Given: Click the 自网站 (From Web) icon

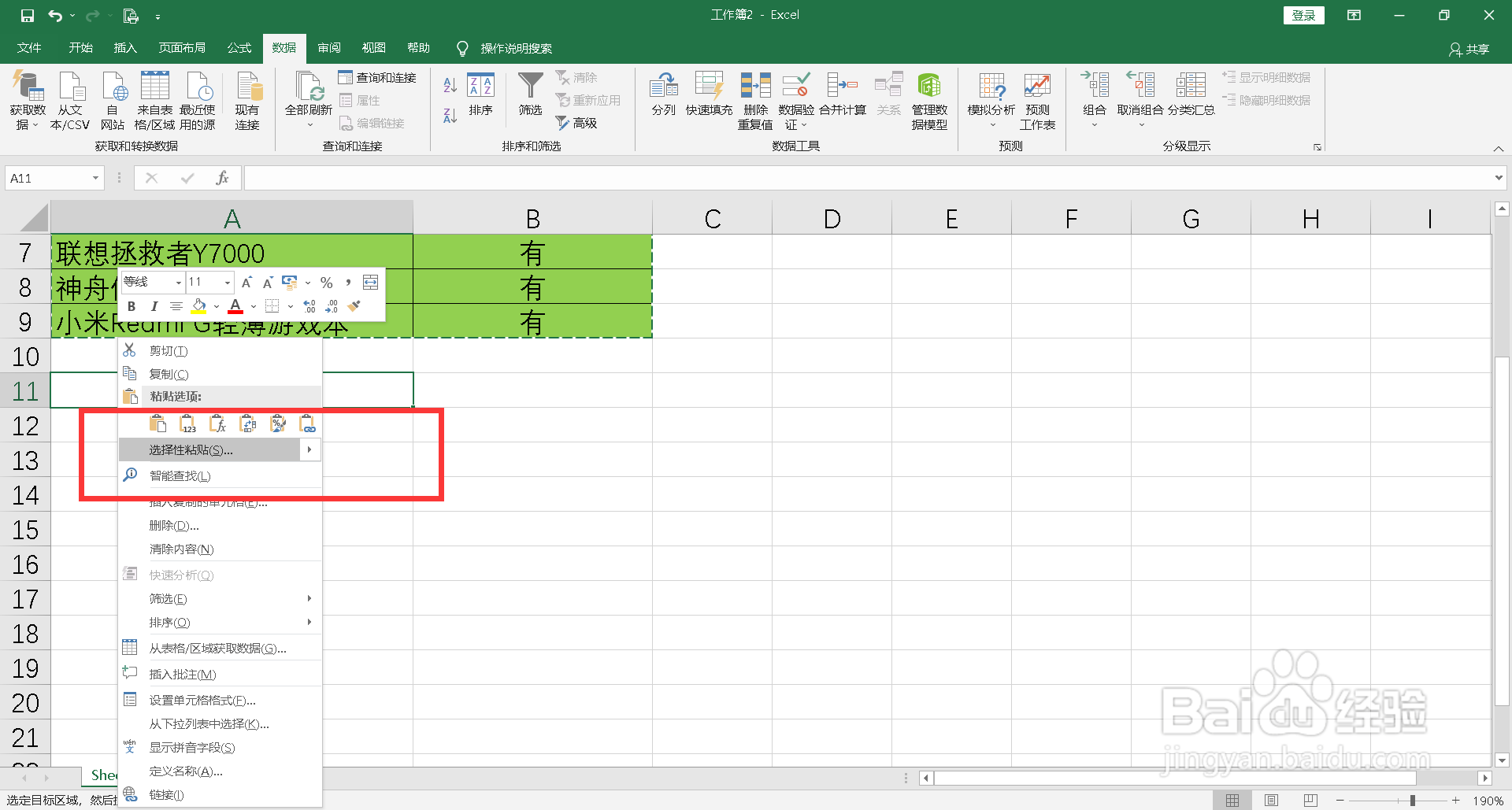Looking at the screenshot, I should pyautogui.click(x=113, y=101).
